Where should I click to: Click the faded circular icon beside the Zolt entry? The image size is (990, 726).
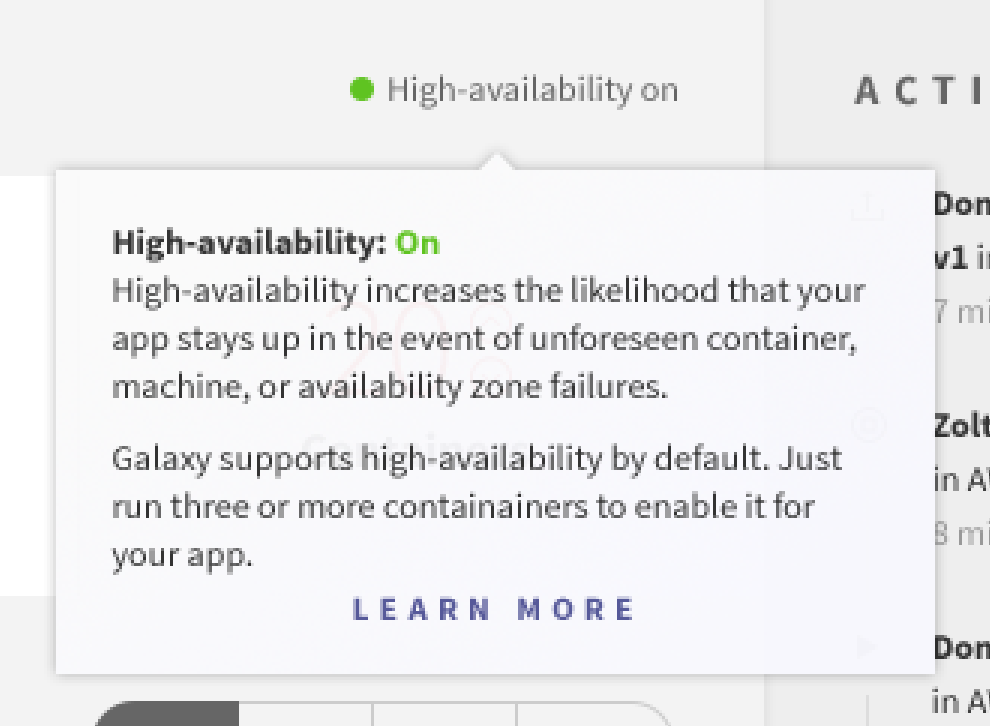[869, 424]
